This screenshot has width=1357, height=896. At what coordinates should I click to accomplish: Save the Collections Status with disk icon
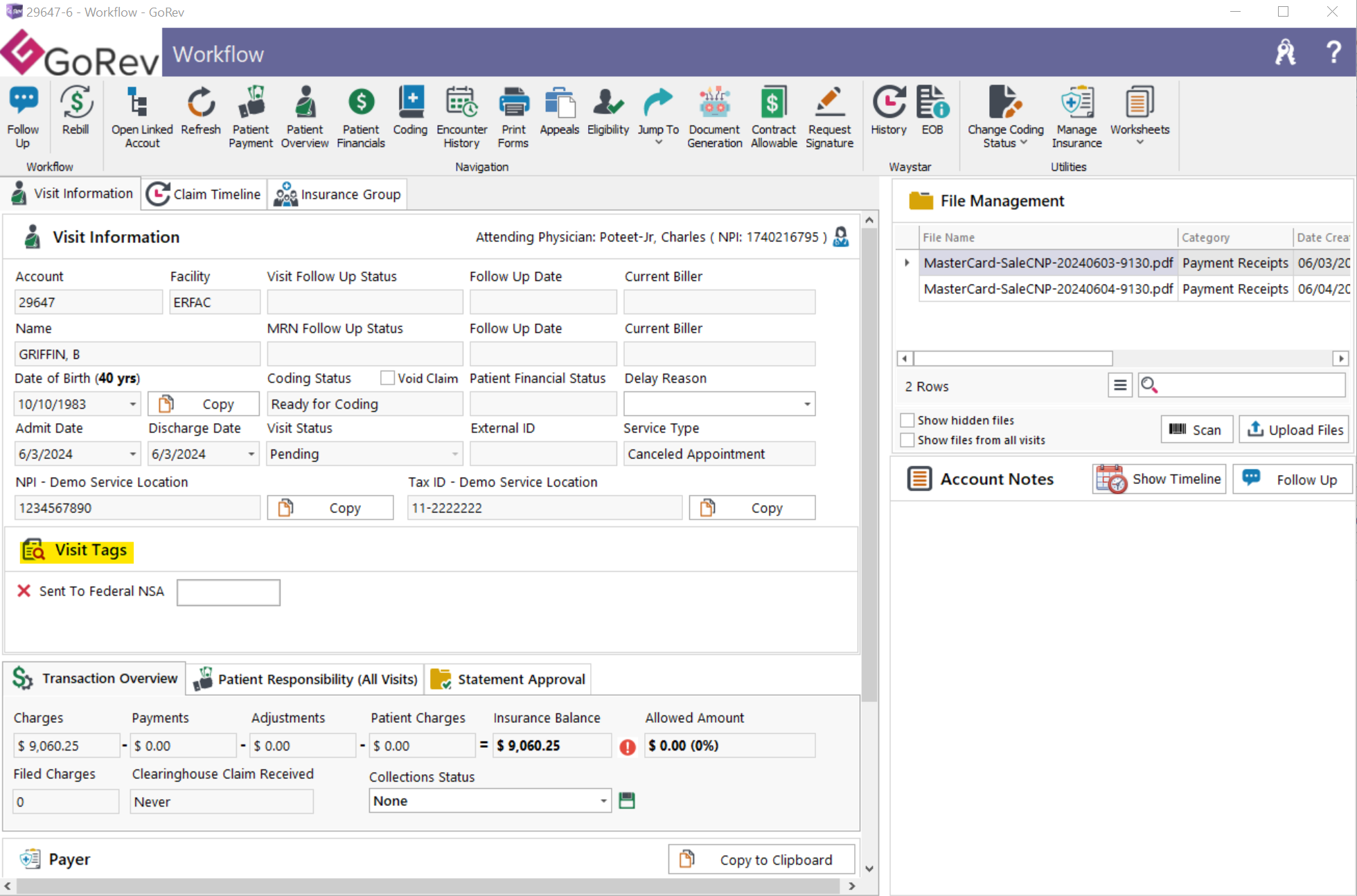click(627, 801)
